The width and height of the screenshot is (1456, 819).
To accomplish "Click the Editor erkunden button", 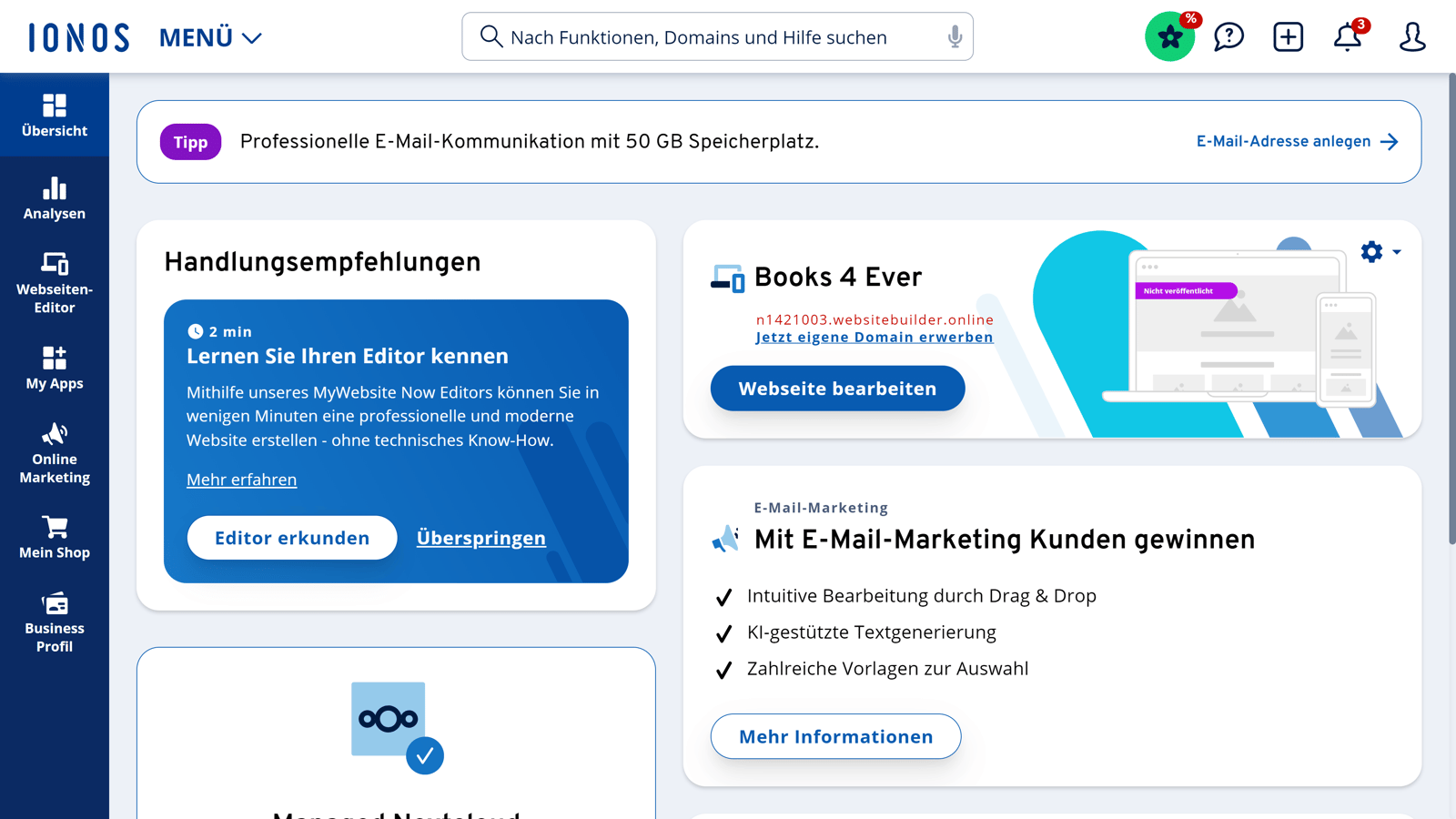I will [291, 538].
